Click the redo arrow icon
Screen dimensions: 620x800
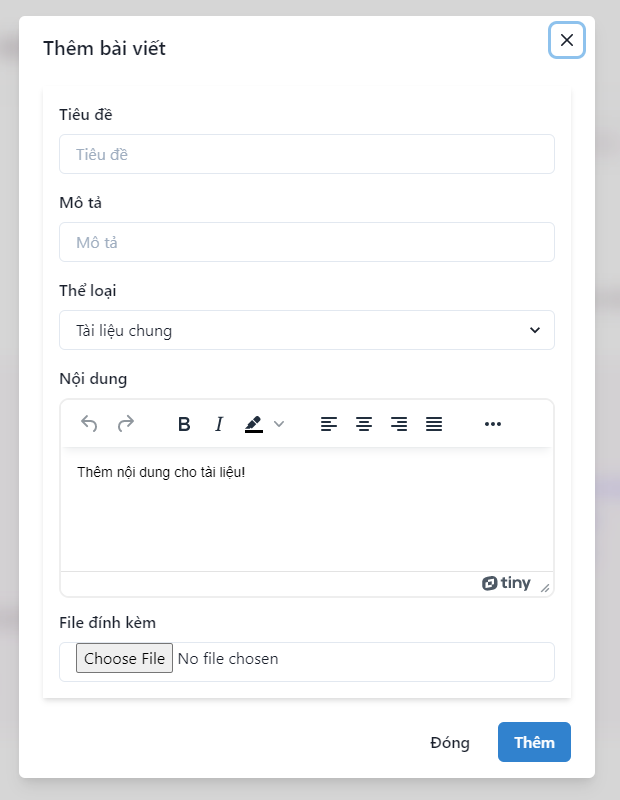(x=126, y=424)
